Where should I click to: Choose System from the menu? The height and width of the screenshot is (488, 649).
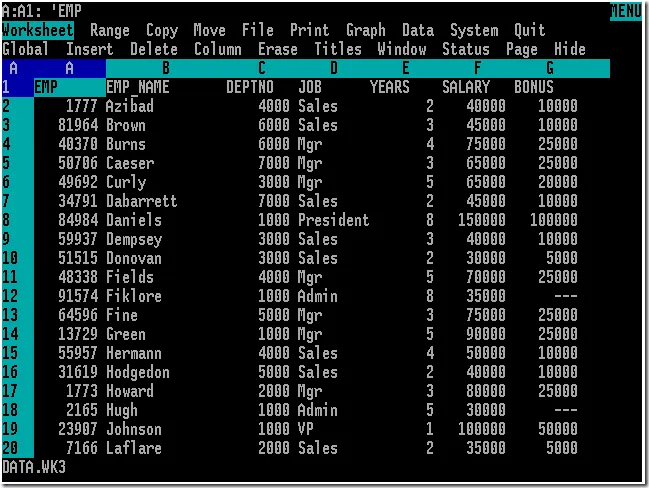(x=474, y=31)
